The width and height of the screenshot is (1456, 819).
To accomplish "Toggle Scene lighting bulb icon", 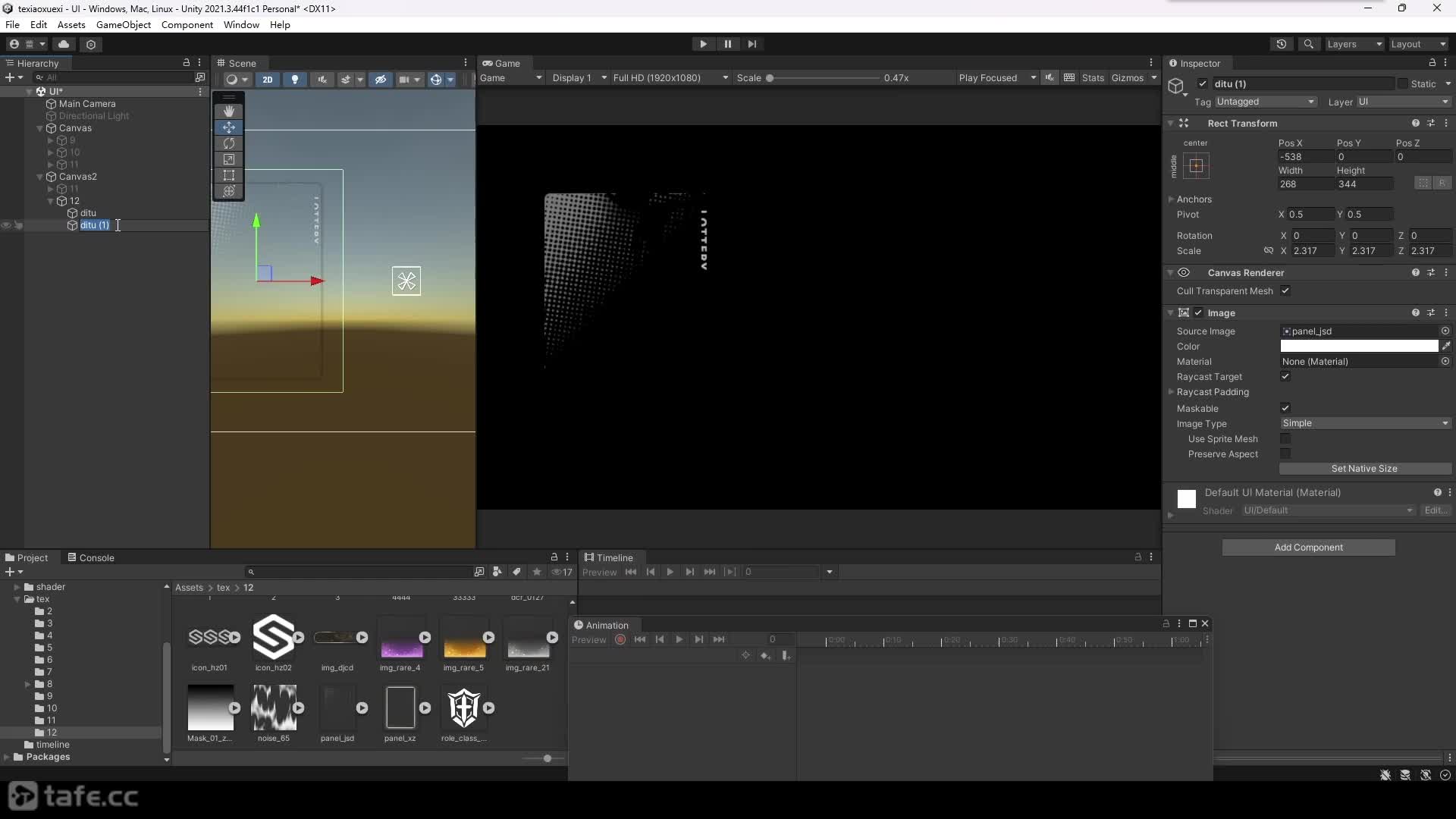I will [295, 79].
